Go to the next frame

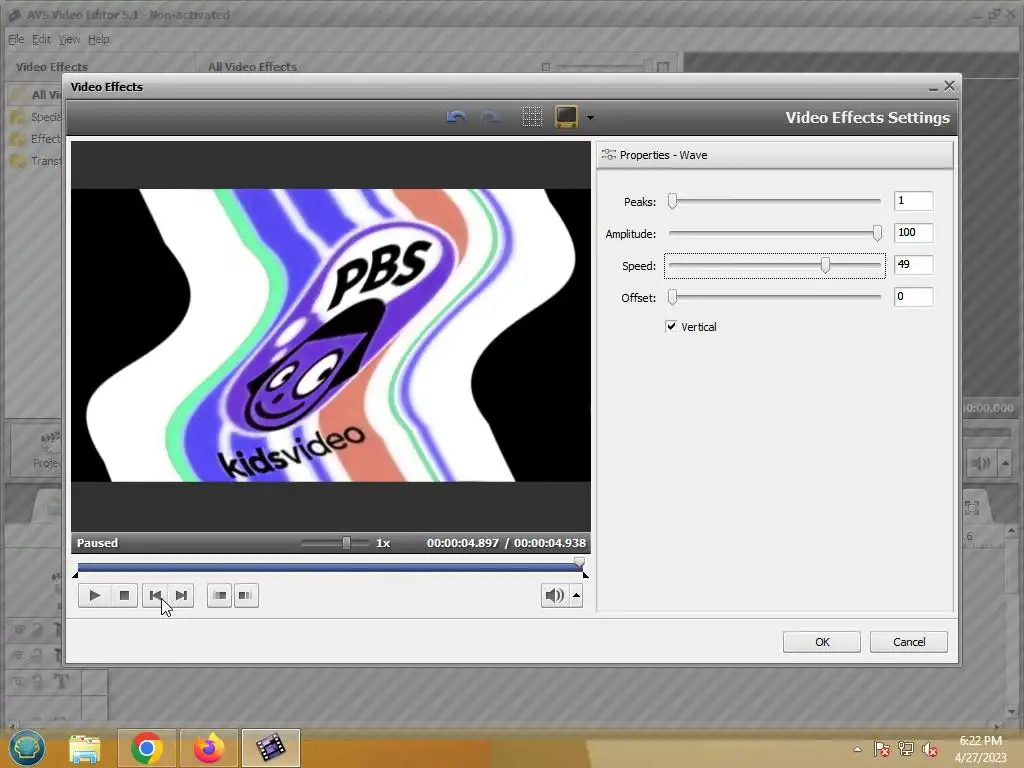[x=182, y=595]
